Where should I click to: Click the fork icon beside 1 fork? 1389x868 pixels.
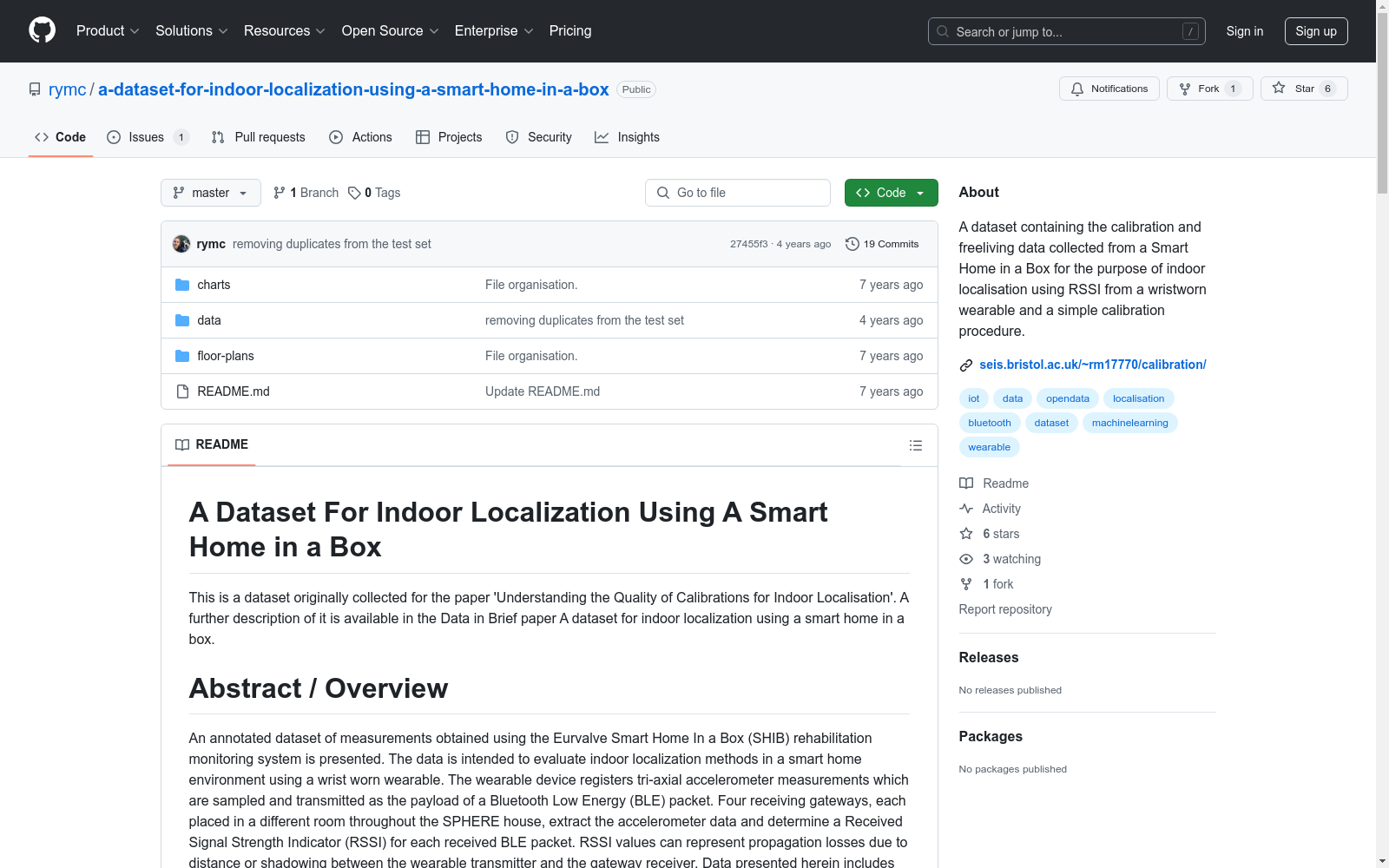[x=966, y=584]
